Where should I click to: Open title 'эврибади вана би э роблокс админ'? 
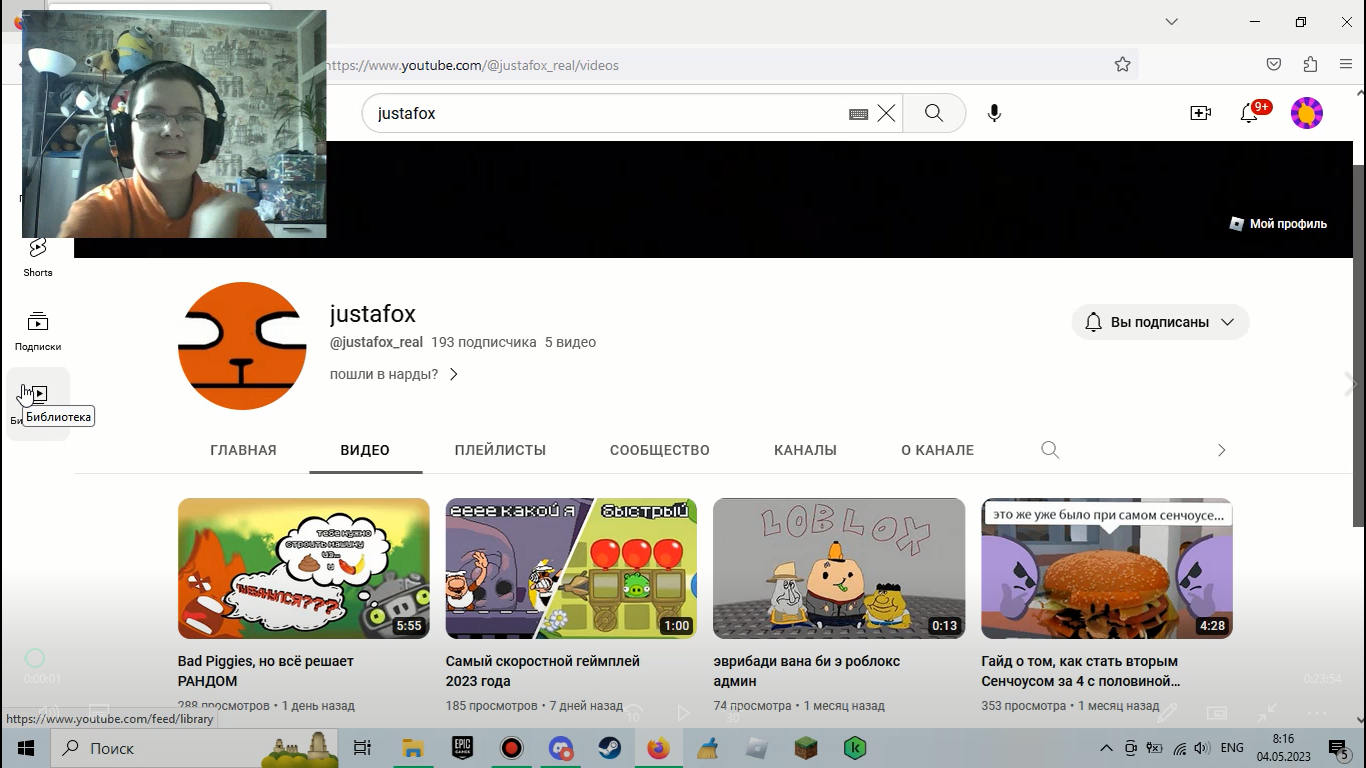[x=807, y=671]
